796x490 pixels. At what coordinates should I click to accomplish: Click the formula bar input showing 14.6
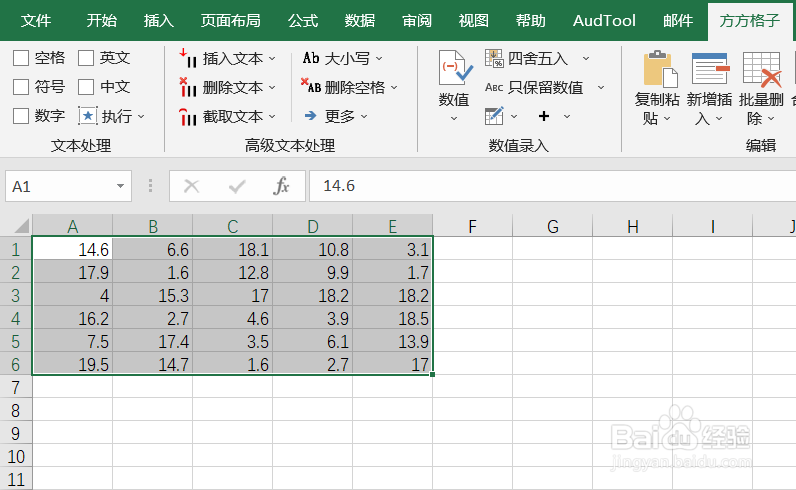pos(550,186)
